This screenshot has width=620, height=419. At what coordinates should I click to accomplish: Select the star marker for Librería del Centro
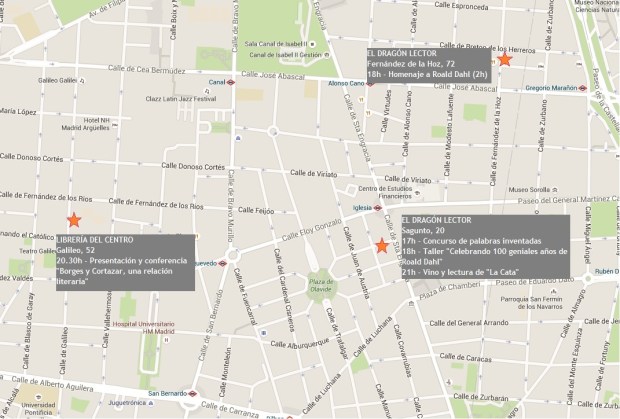click(x=72, y=220)
